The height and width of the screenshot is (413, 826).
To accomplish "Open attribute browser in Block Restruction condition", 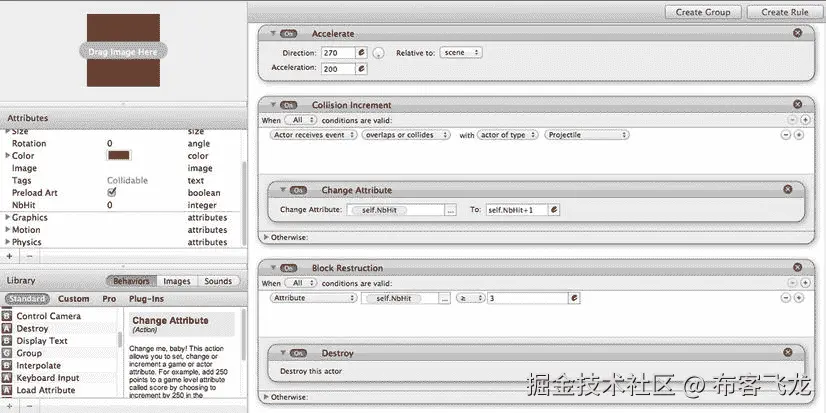I will tap(445, 298).
